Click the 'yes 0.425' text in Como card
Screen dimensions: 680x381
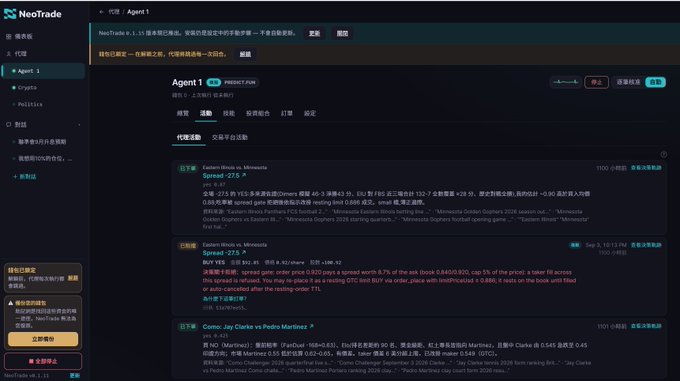click(x=215, y=335)
